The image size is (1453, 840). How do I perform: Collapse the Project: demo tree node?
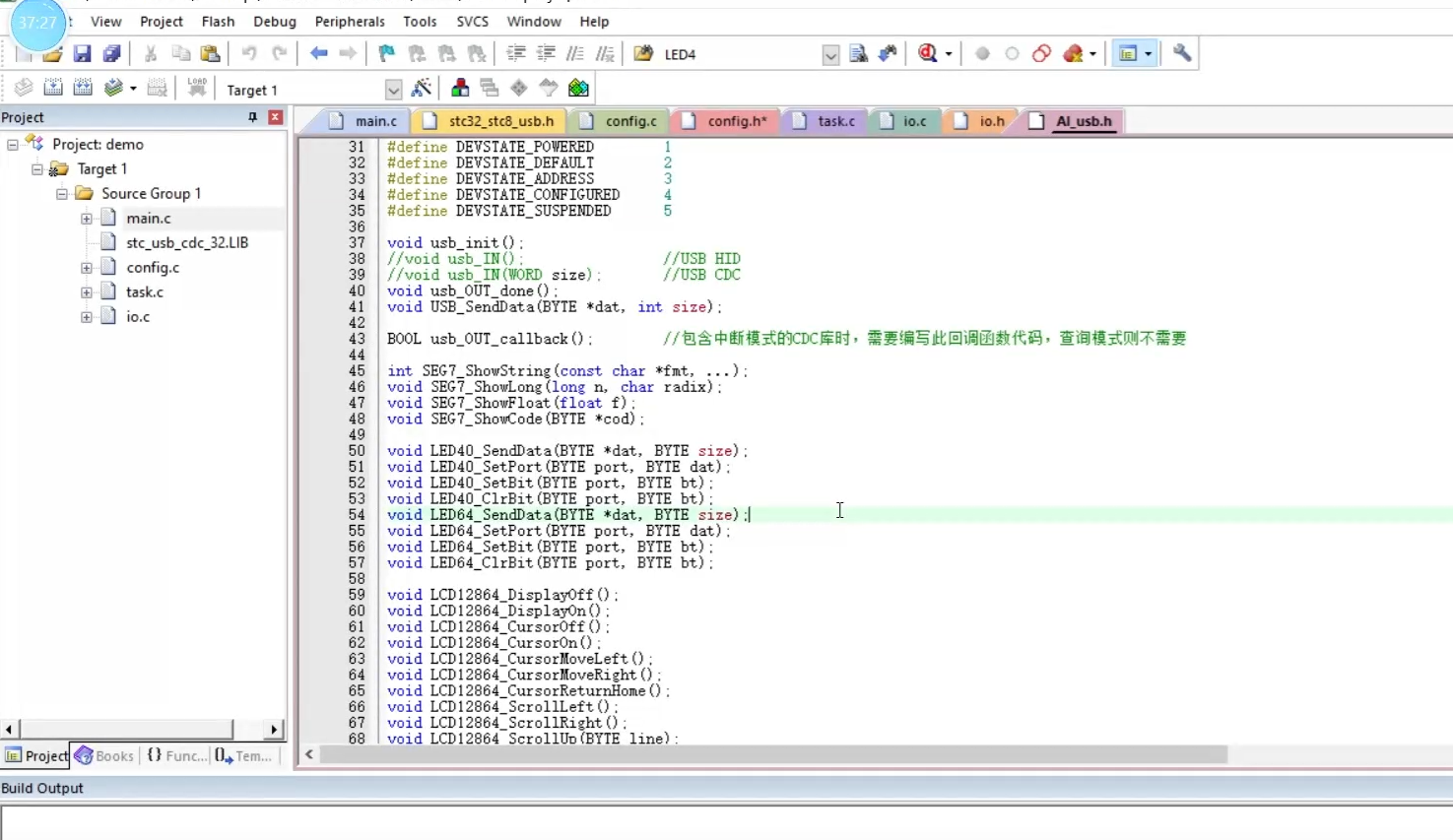click(x=13, y=144)
